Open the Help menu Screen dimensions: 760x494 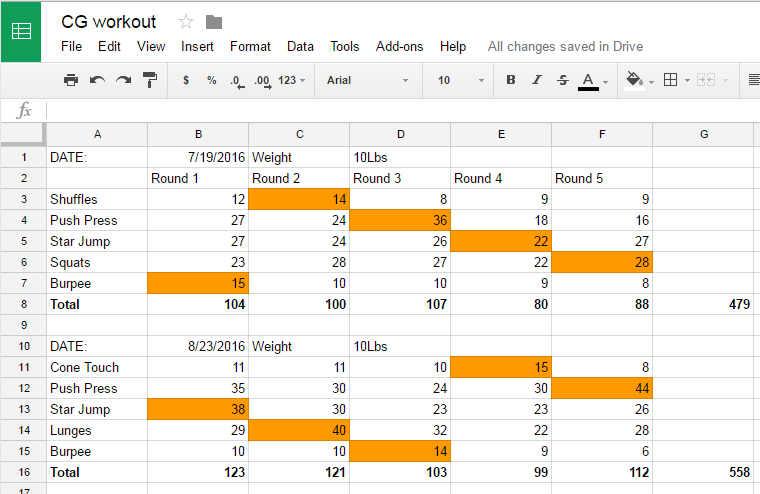tap(453, 47)
